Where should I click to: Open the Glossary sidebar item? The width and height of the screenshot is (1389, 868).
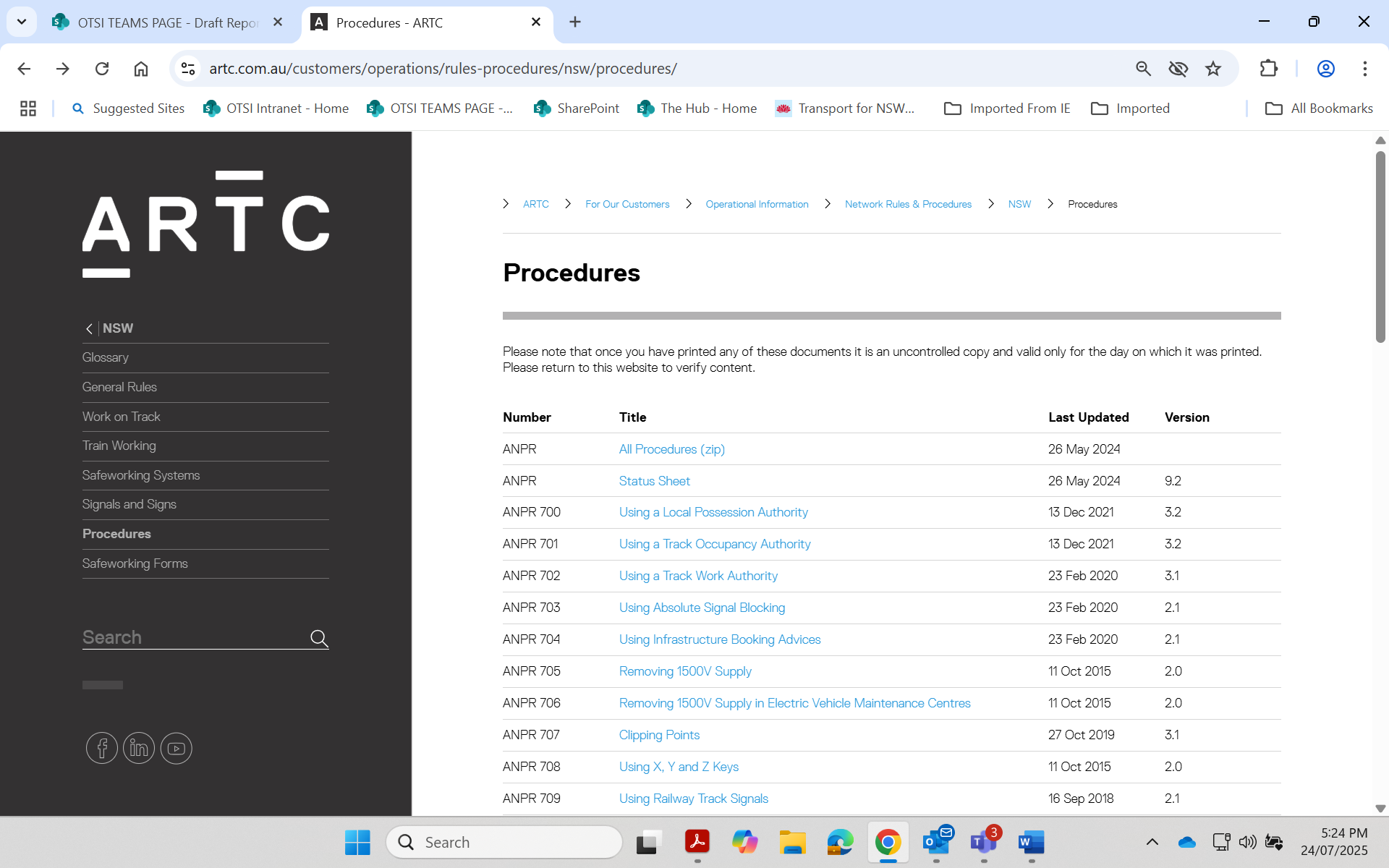(x=106, y=357)
